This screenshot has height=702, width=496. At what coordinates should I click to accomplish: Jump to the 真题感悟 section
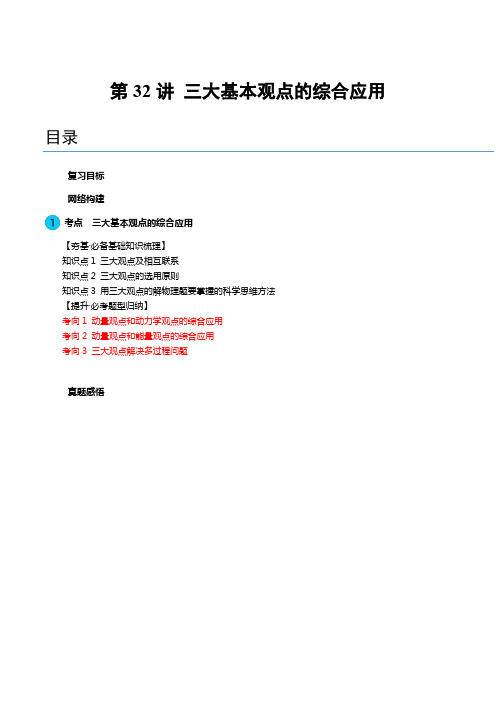86,392
